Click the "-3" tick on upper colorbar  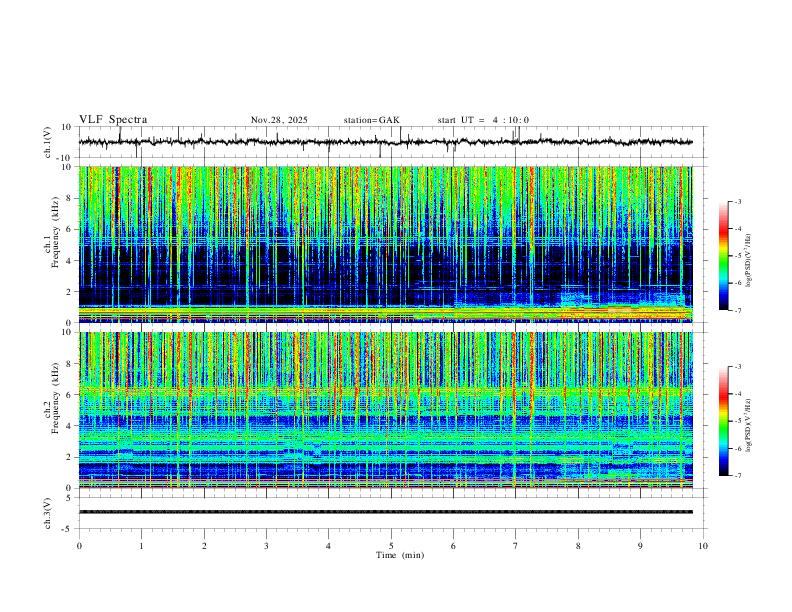738,201
